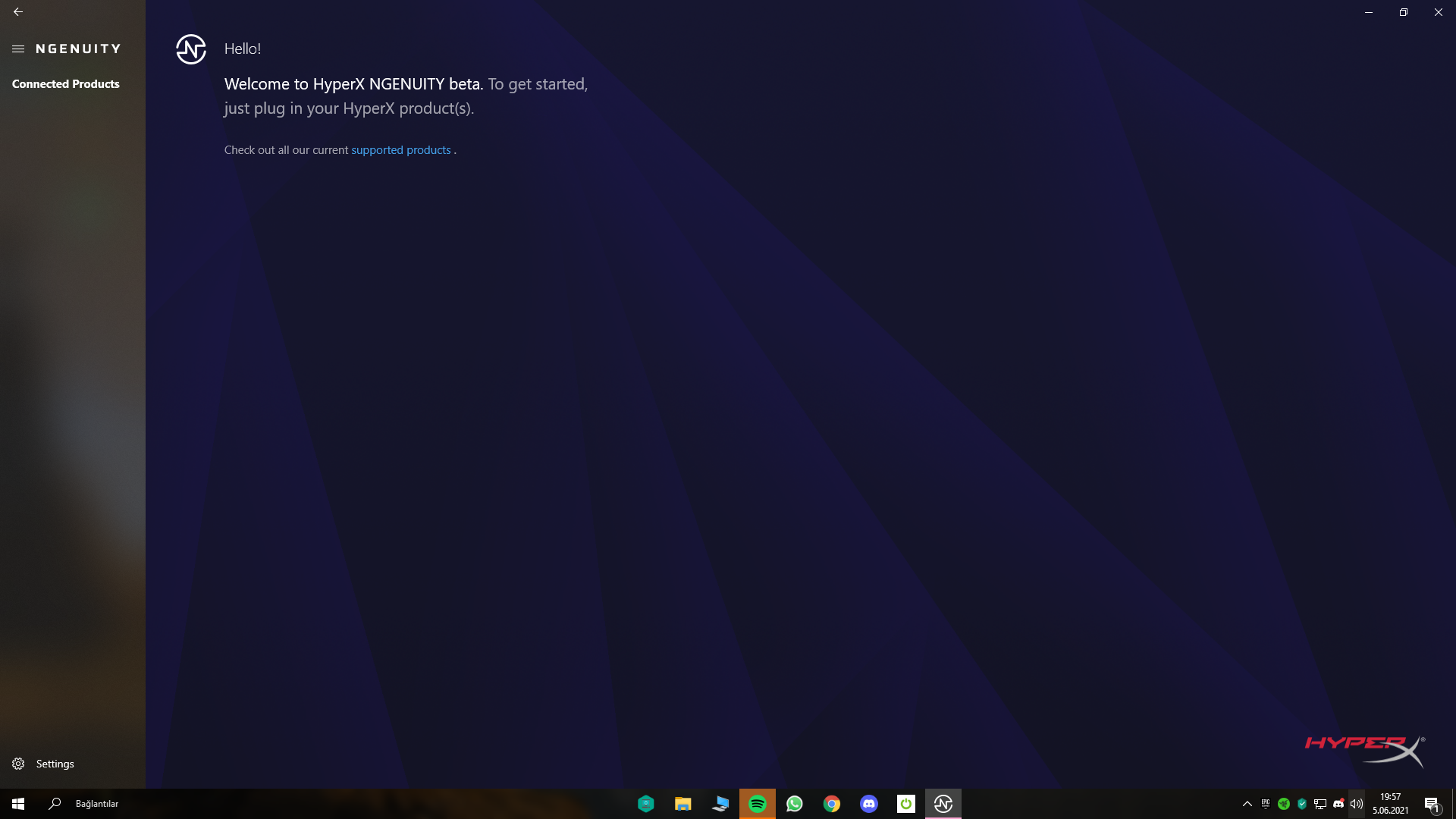Image resolution: width=1456 pixels, height=819 pixels.
Task: Click the NGENUITY taskbar icon
Action: point(943,804)
